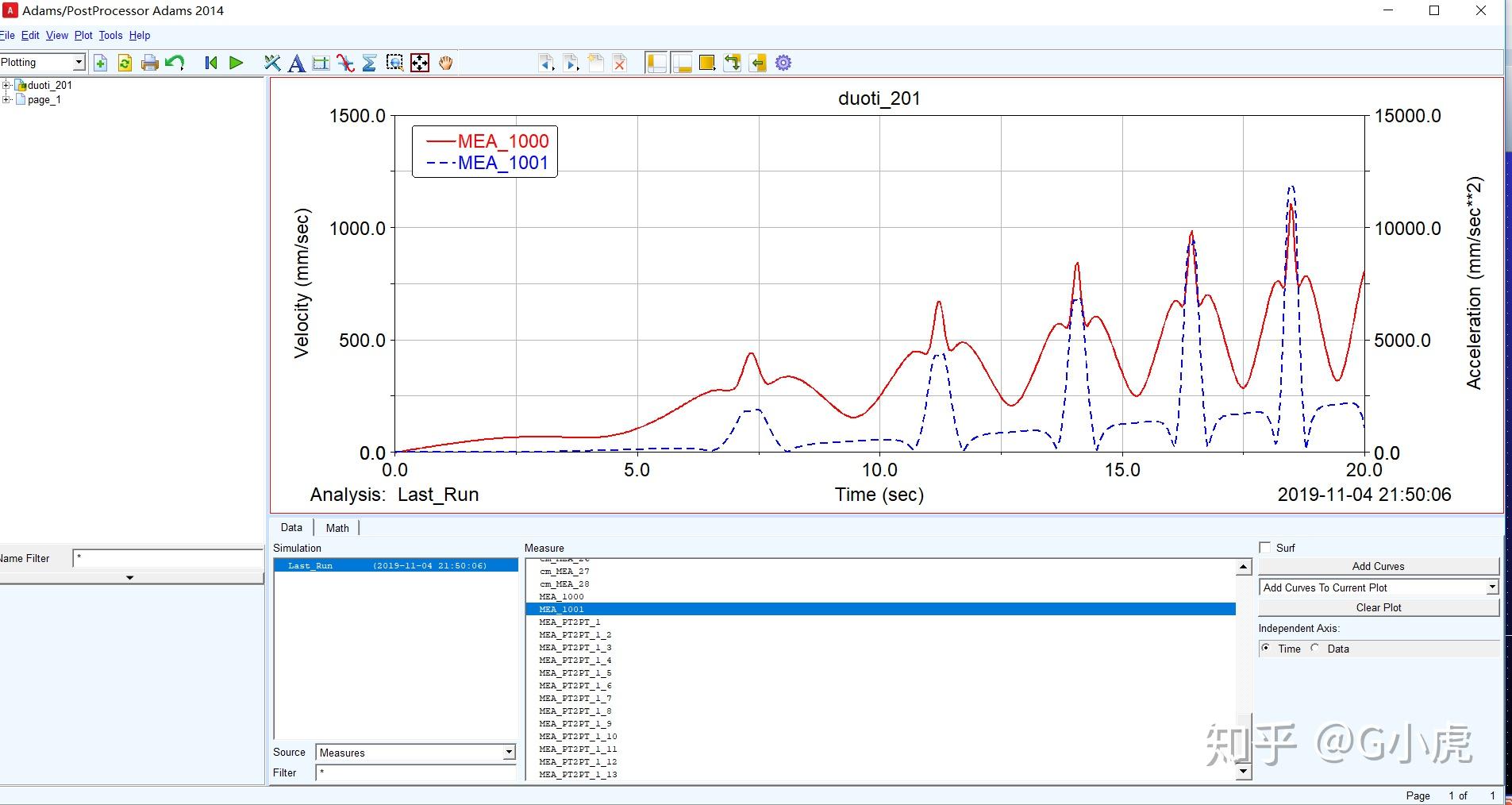The height and width of the screenshot is (805, 1512).
Task: Click the Add Curves button
Action: (x=1378, y=566)
